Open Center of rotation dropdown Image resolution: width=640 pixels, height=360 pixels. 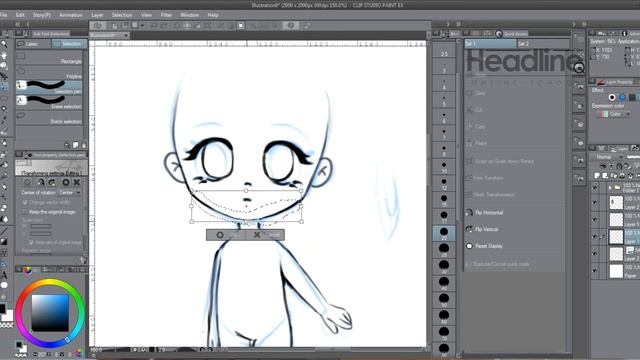click(69, 192)
